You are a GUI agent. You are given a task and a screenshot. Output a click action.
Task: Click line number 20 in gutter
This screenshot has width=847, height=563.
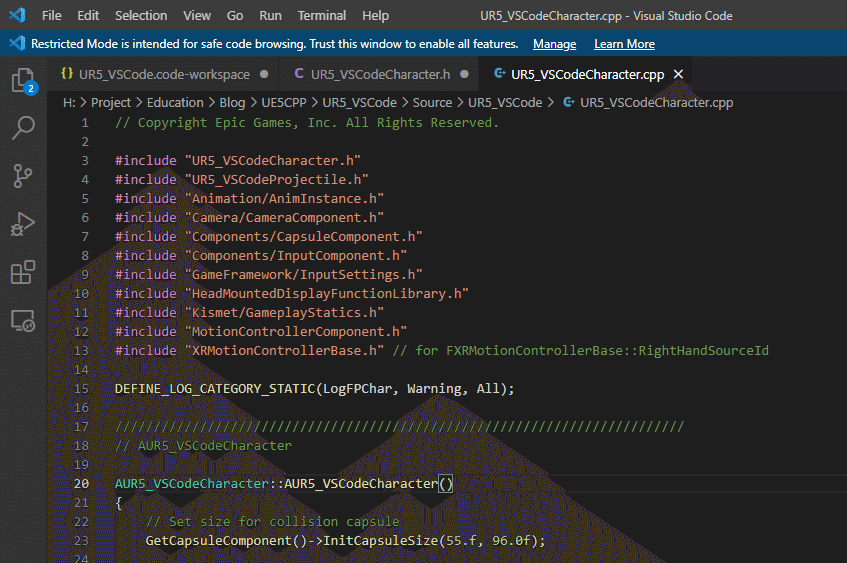click(x=81, y=484)
